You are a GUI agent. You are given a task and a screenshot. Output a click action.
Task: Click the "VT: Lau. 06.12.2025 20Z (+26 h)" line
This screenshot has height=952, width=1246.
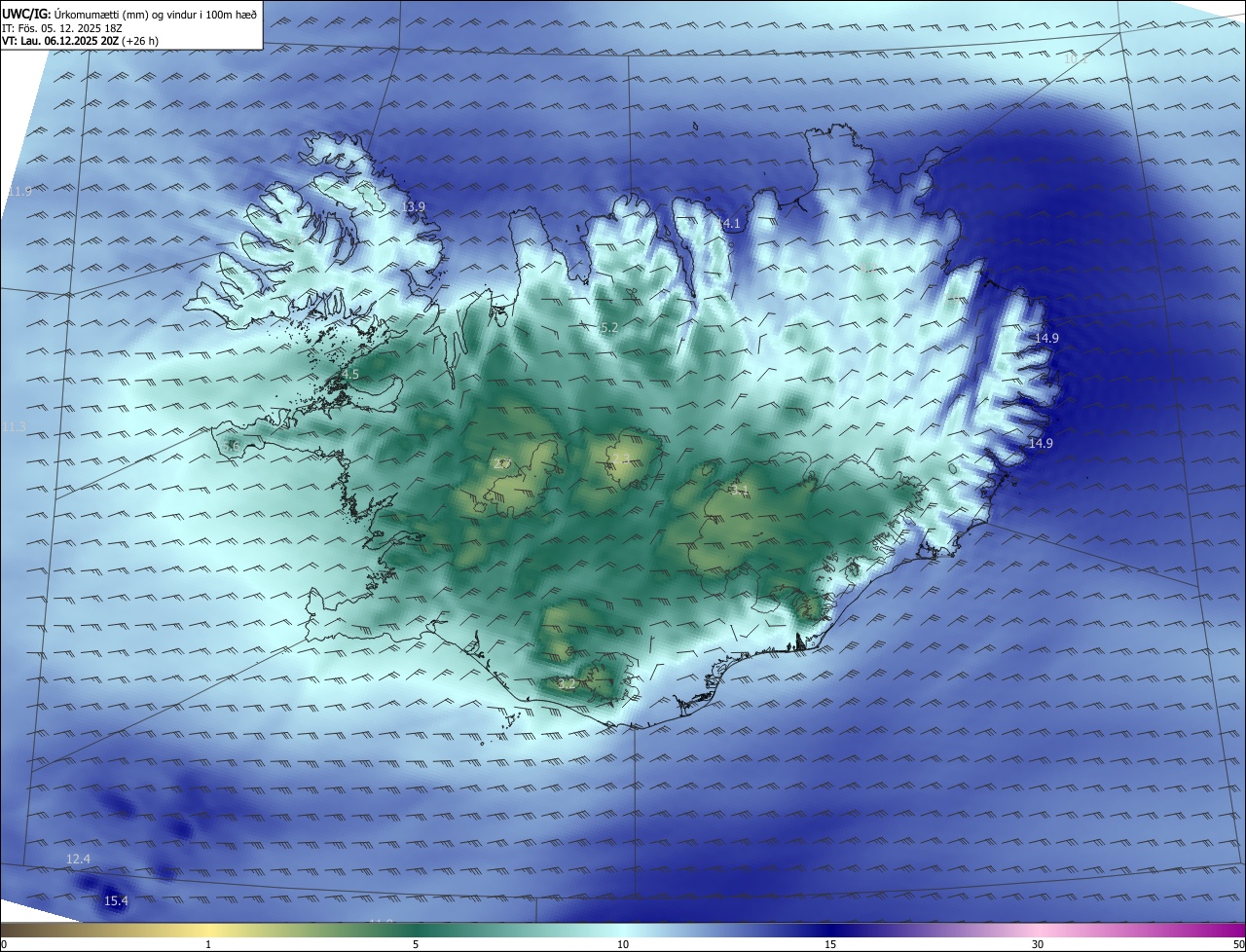tap(82, 41)
